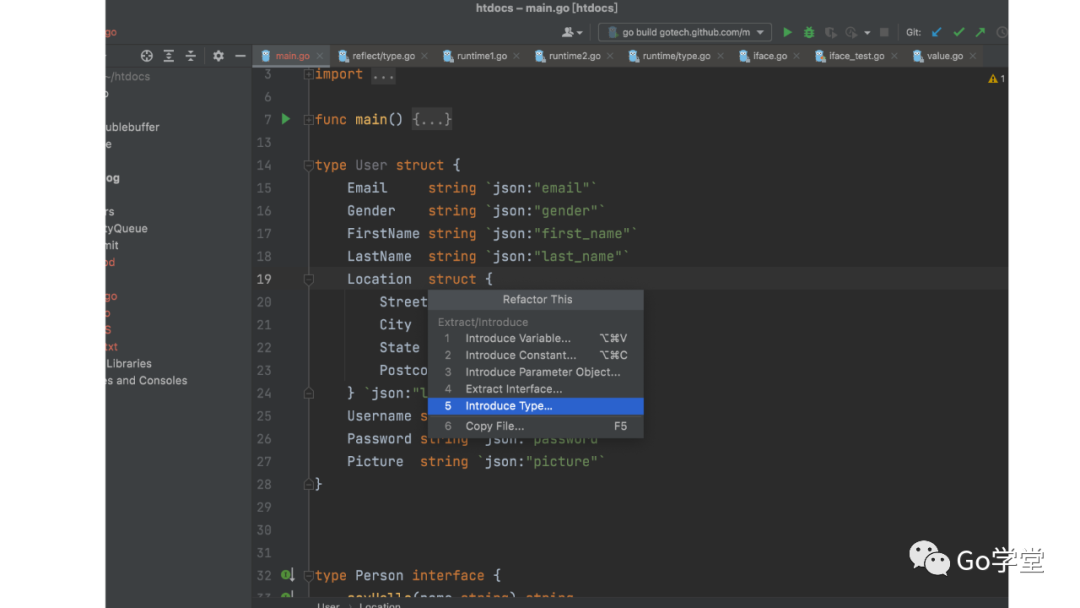Click the green Run button in toolbar
This screenshot has width=1080, height=608.
[x=787, y=32]
